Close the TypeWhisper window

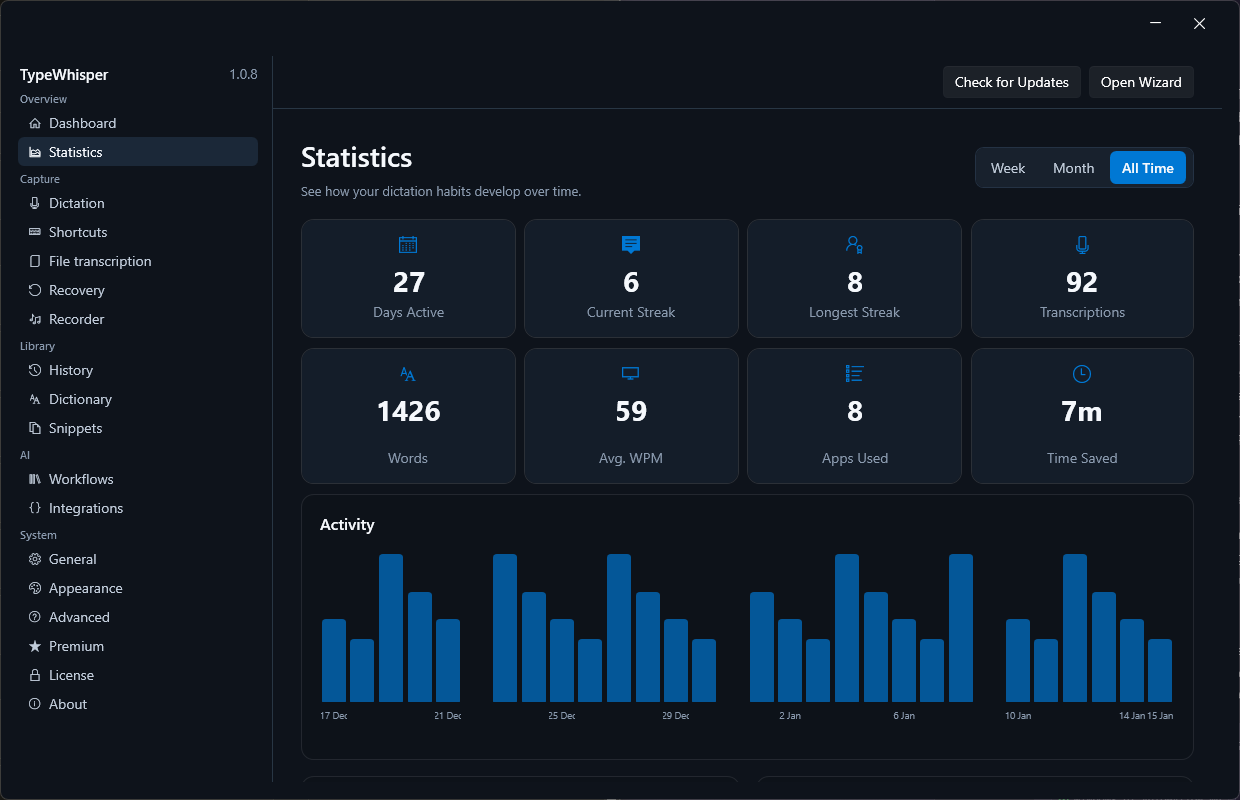1199,23
